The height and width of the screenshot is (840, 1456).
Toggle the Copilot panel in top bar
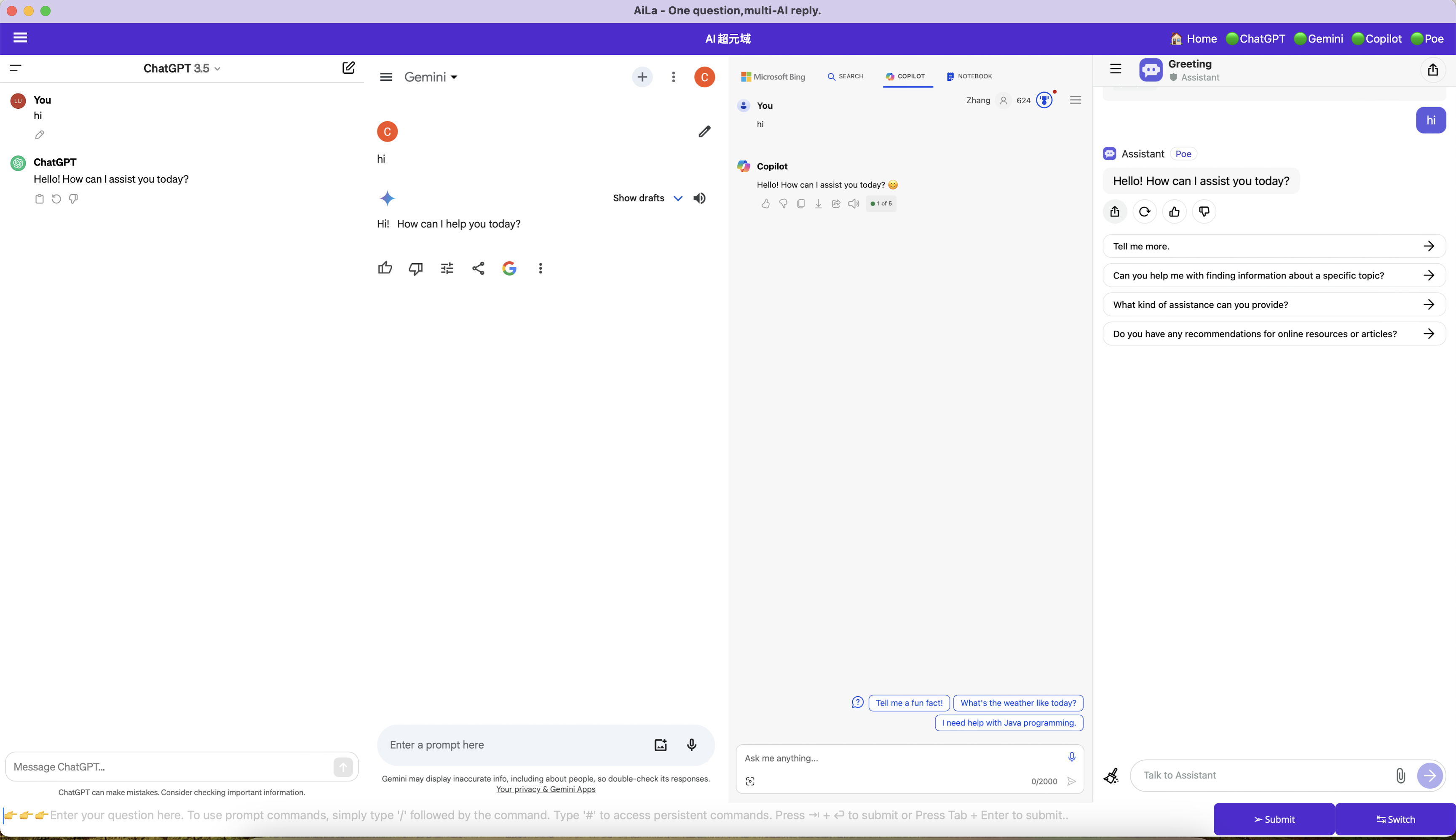click(x=1376, y=39)
